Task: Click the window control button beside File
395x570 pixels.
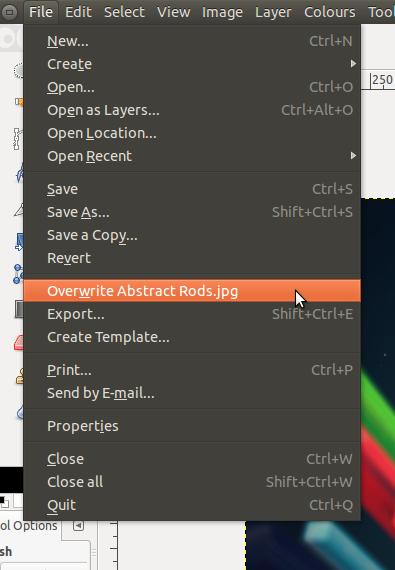Action: pos(9,12)
